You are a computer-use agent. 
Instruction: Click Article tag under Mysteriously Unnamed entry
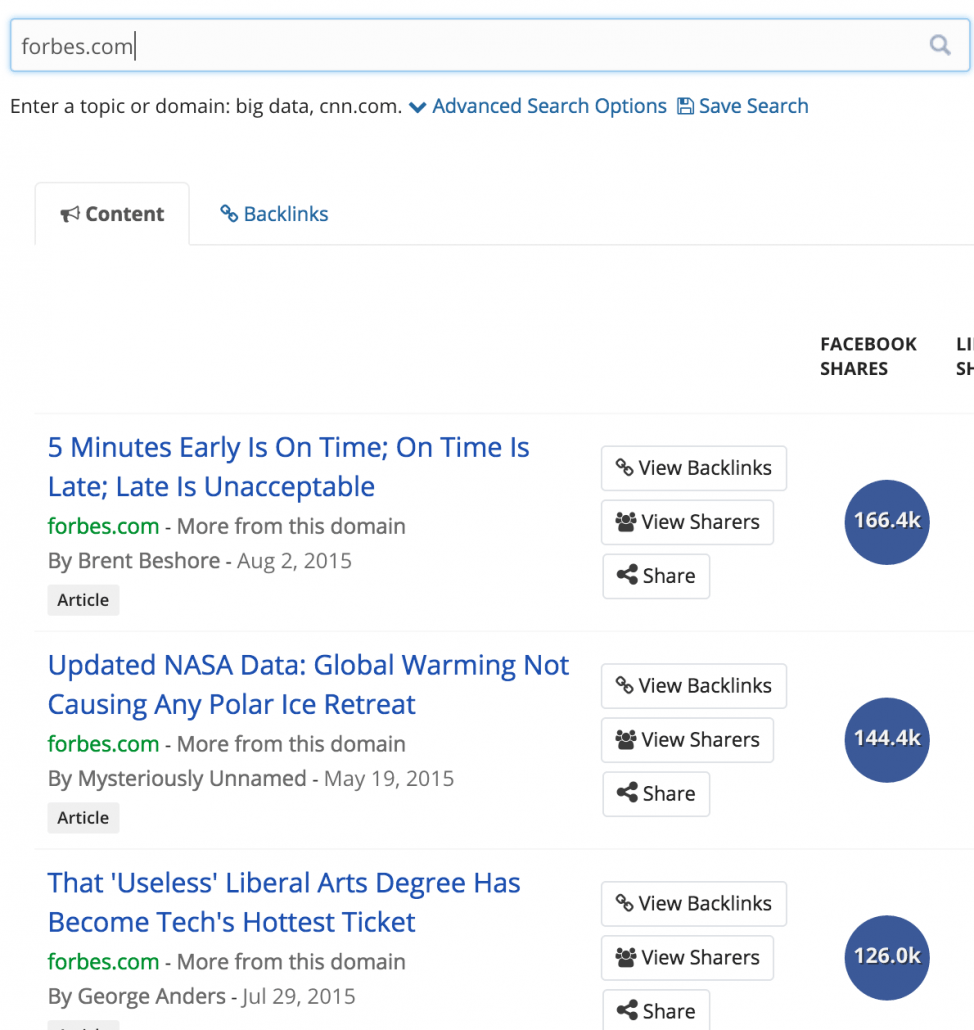click(x=83, y=818)
